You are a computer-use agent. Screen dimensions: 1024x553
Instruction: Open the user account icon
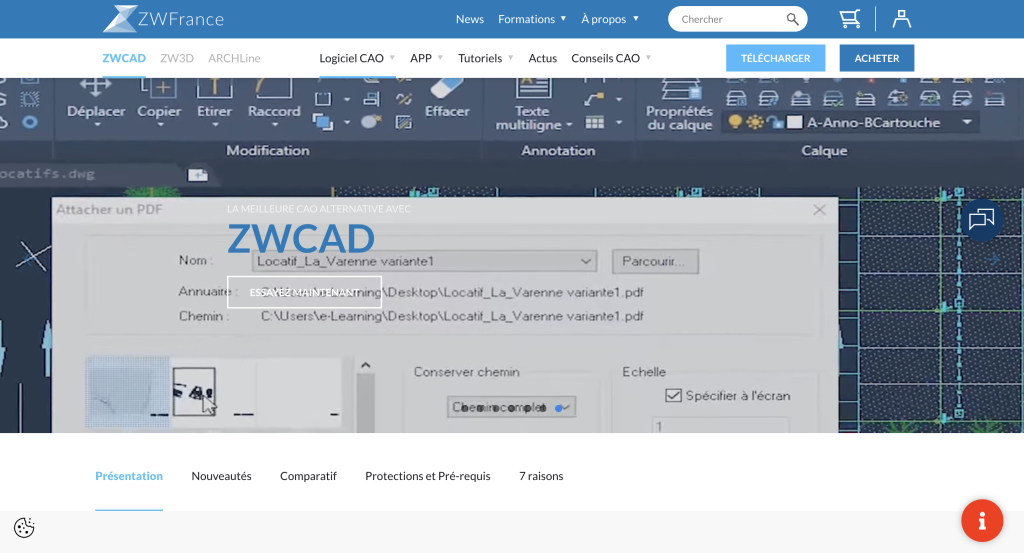click(x=901, y=19)
